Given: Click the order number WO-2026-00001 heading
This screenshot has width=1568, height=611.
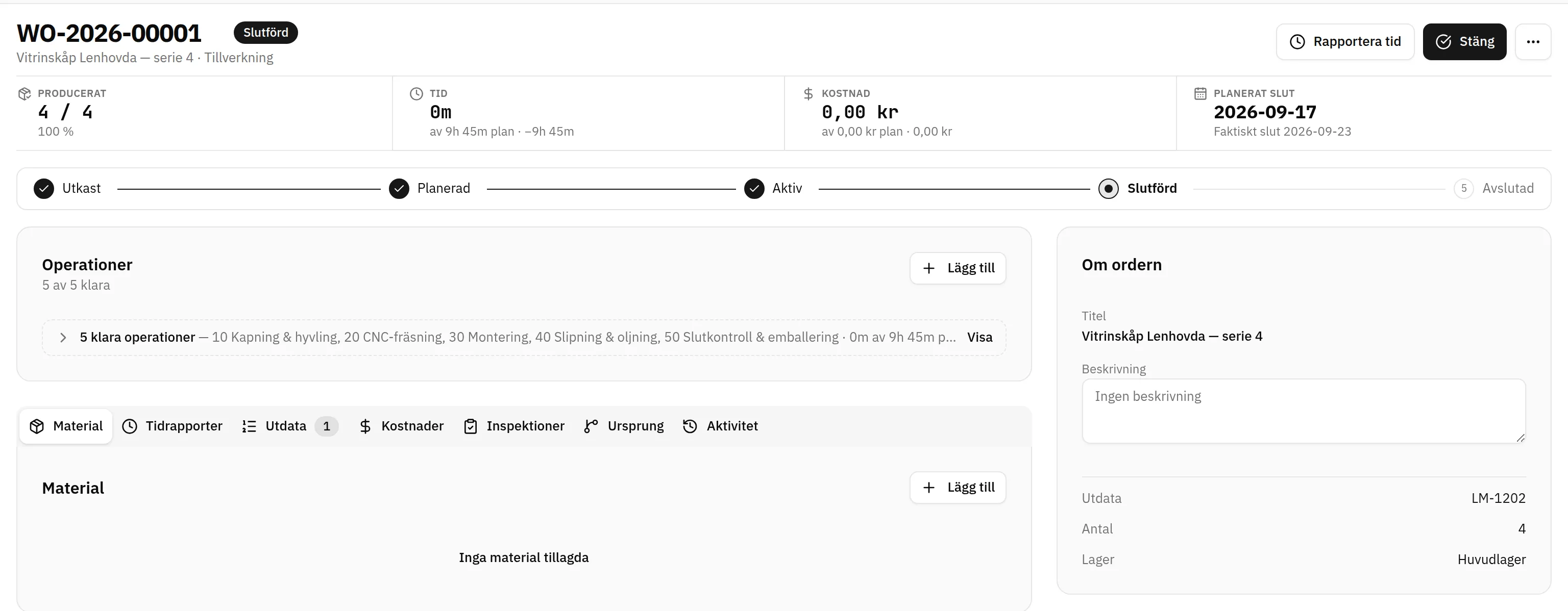Looking at the screenshot, I should (109, 34).
